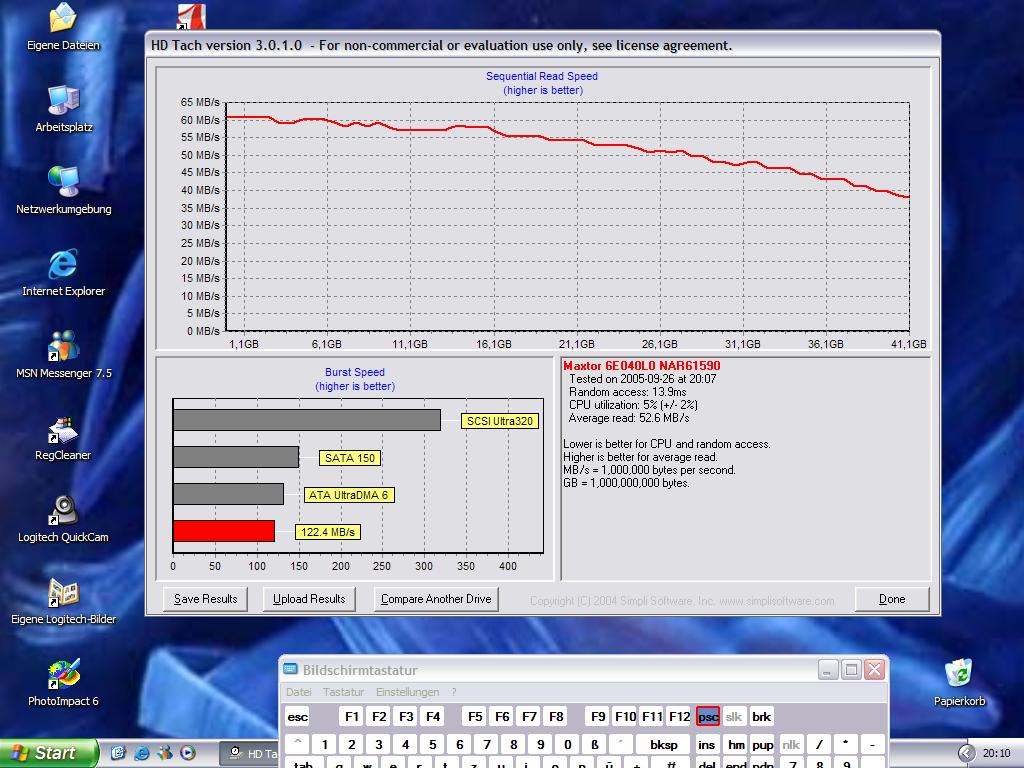Click the bksp backspace key
1024x768 pixels.
[x=664, y=744]
